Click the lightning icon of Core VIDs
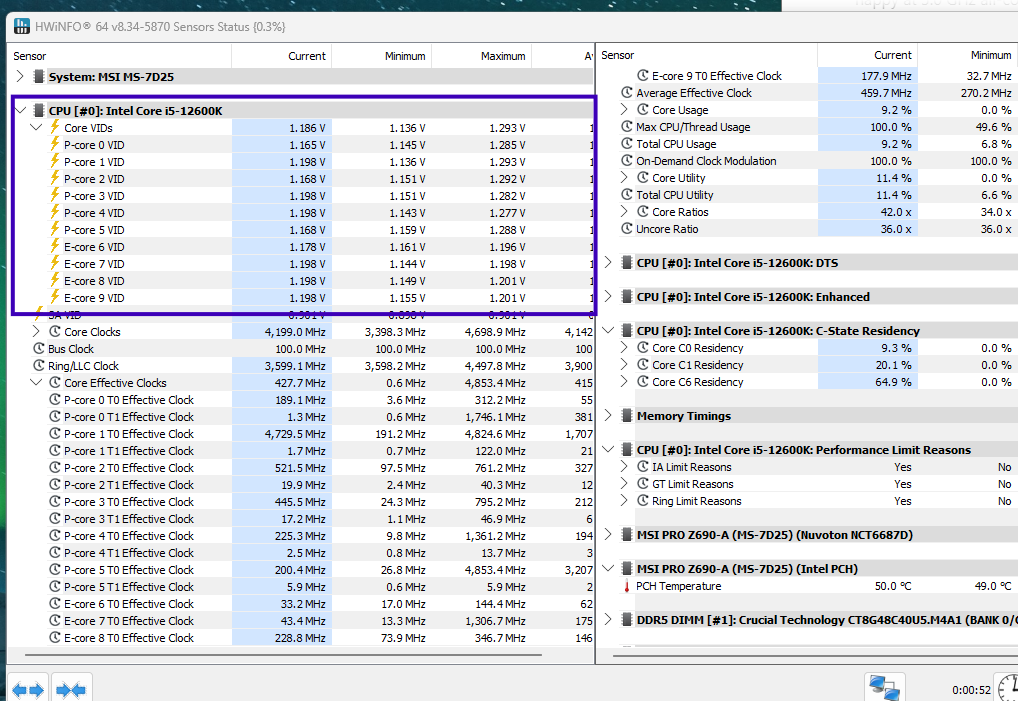 pyautogui.click(x=55, y=127)
